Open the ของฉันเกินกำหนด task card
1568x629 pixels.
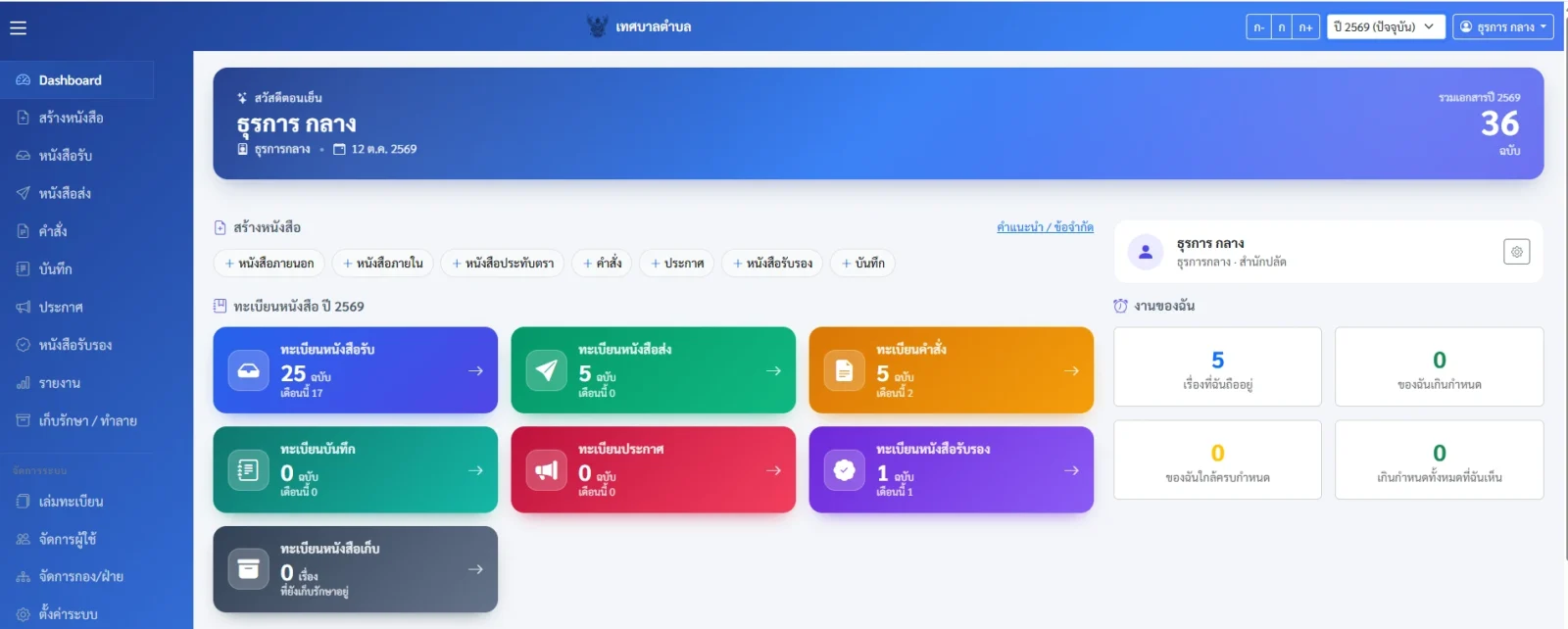pyautogui.click(x=1439, y=367)
